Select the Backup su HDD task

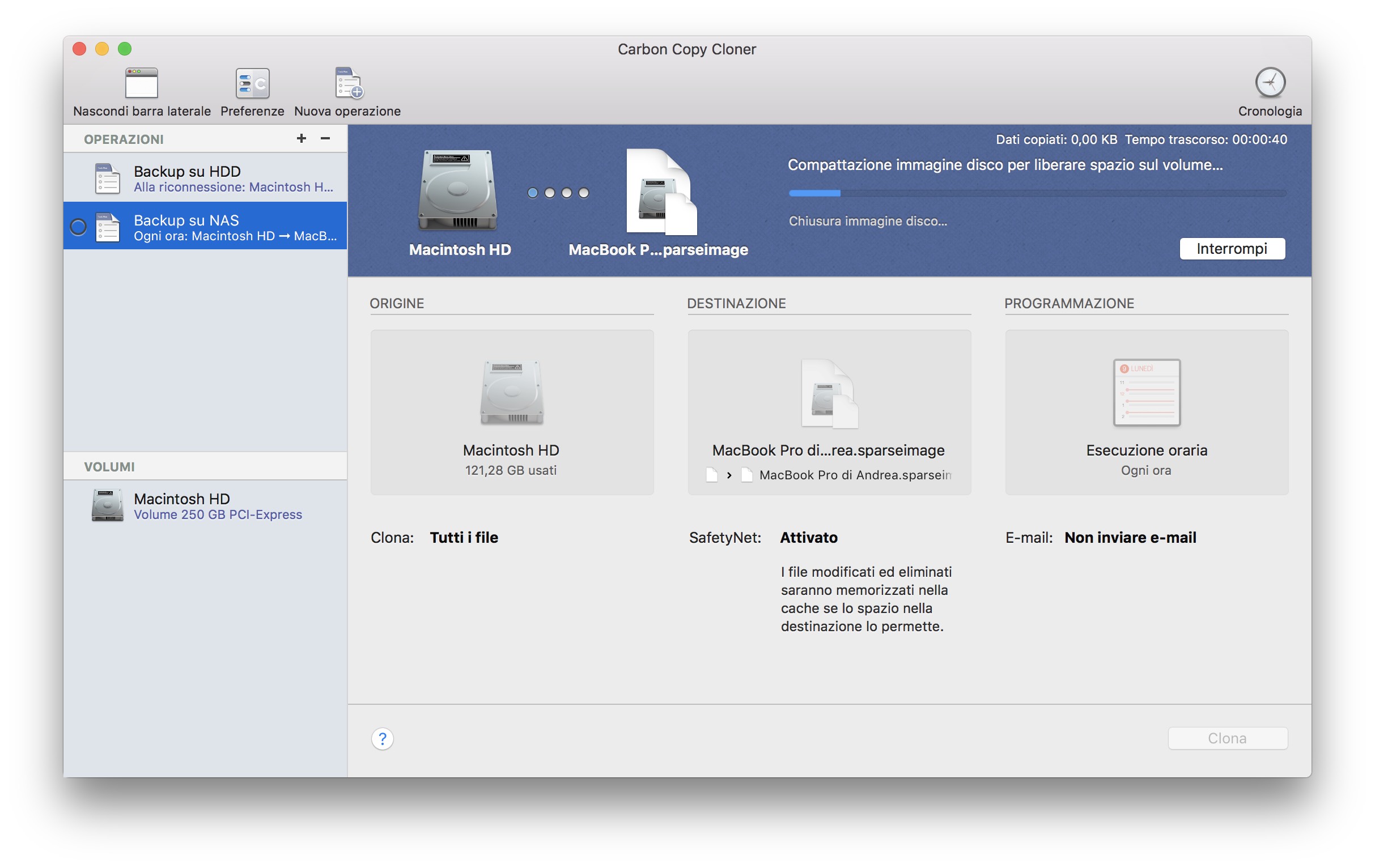(x=206, y=178)
